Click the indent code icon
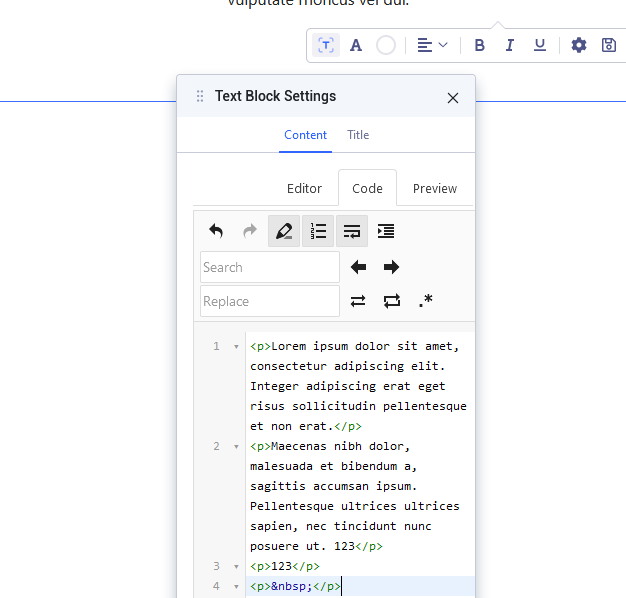This screenshot has width=626, height=598. tap(386, 231)
